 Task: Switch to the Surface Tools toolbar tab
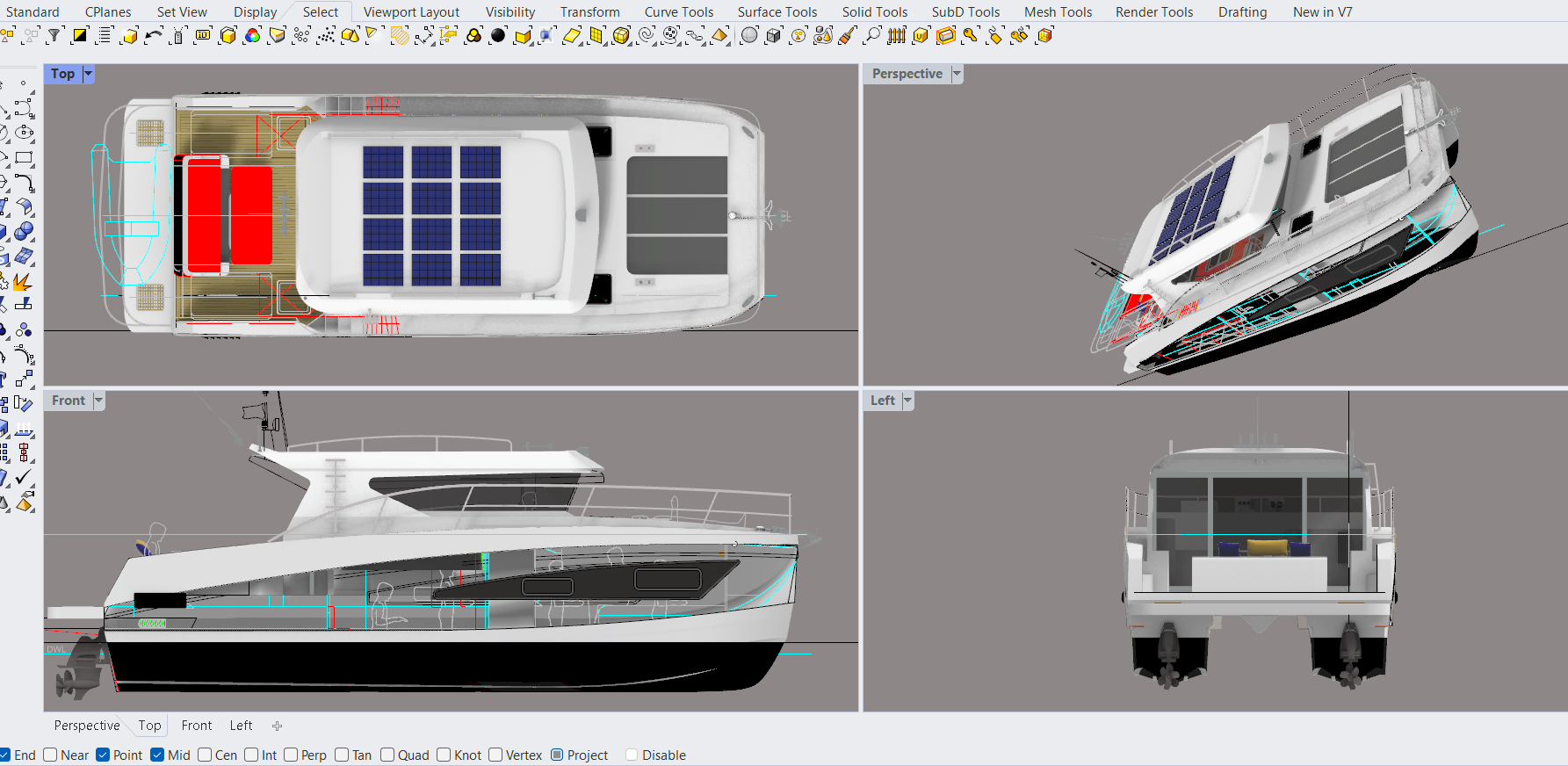pos(777,12)
